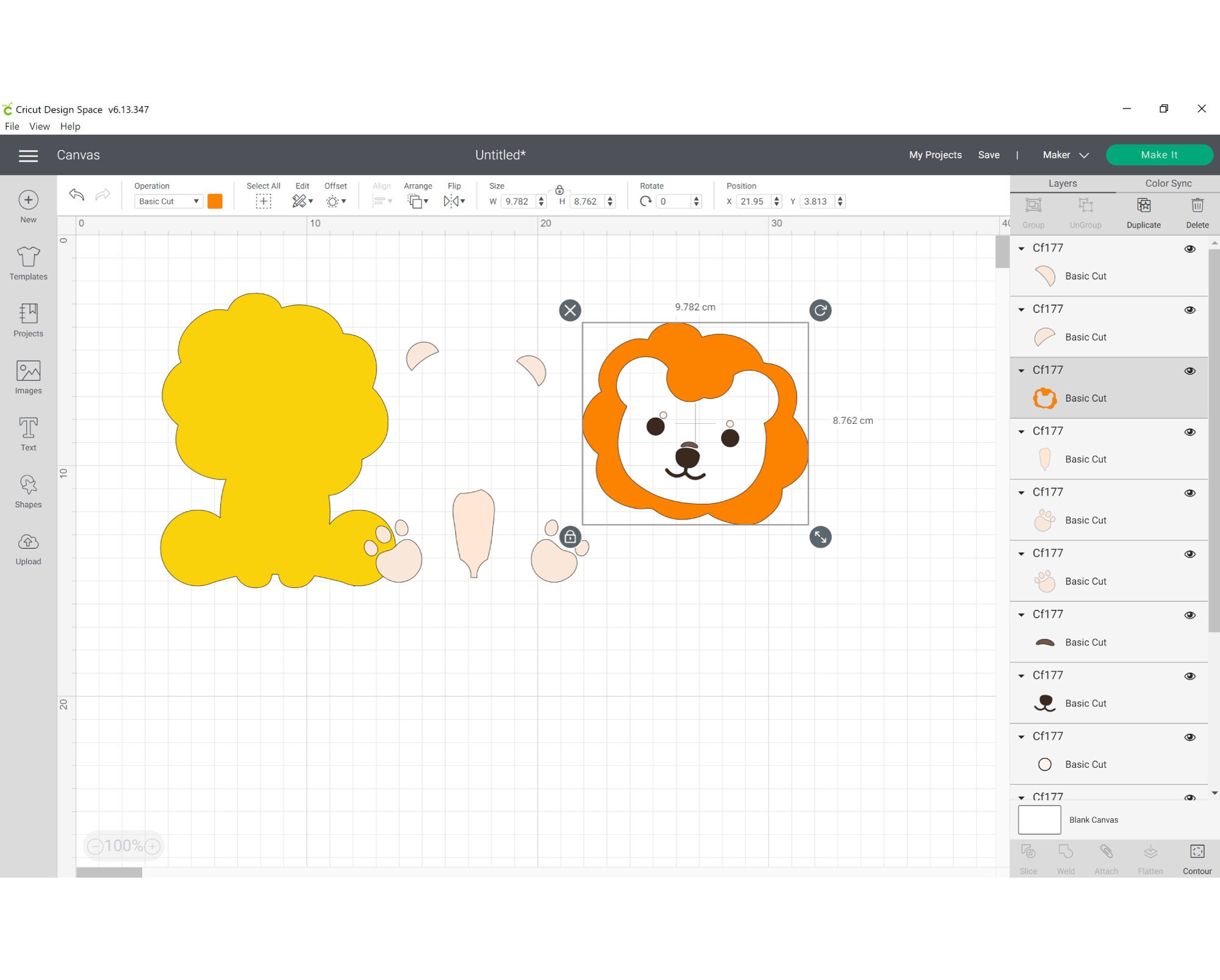
Task: Expand the Maker machine dropdown
Action: [1065, 155]
